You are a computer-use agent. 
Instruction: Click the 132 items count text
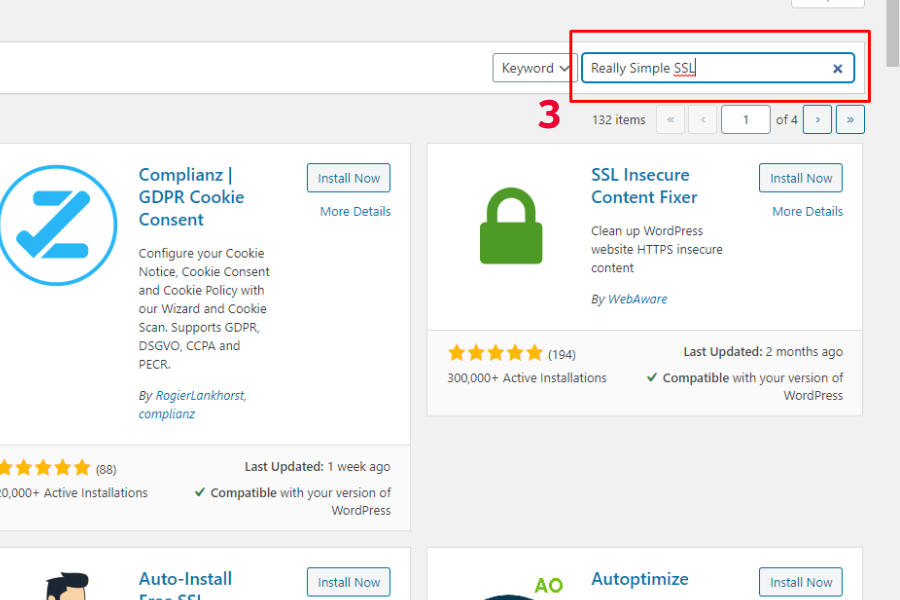tap(619, 120)
